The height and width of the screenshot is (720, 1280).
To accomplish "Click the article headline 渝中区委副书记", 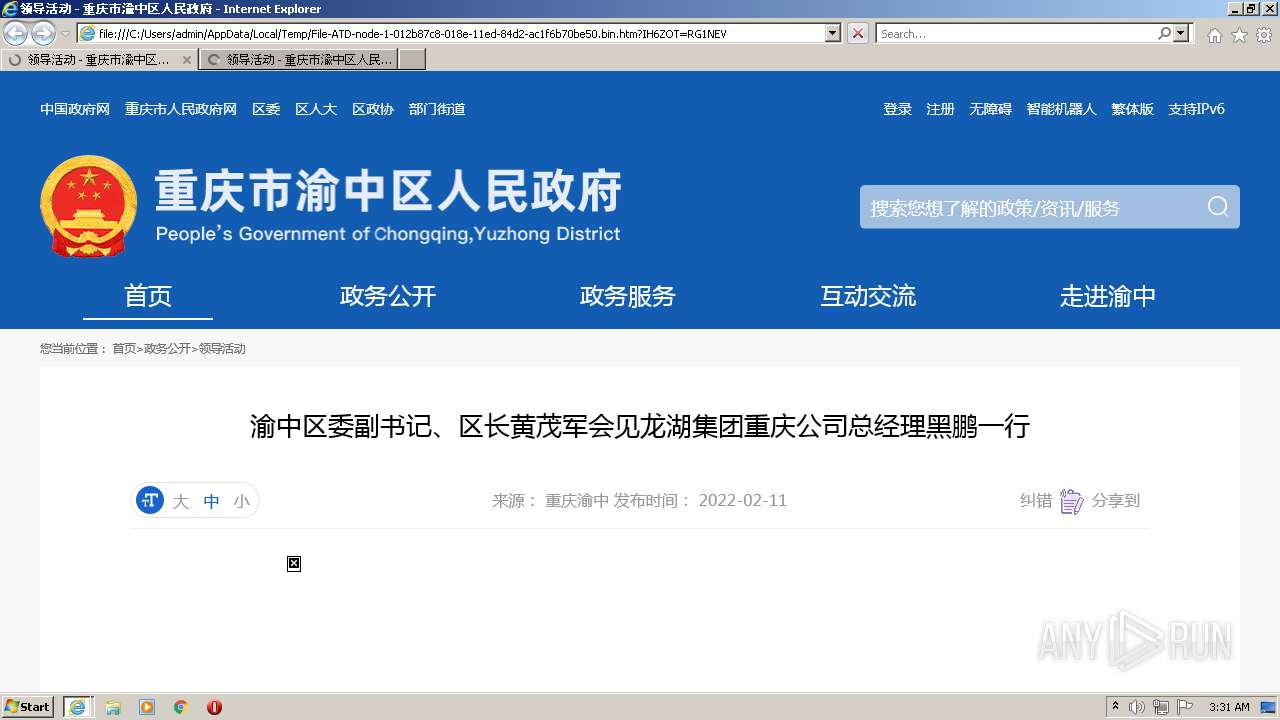I will pos(640,427).
